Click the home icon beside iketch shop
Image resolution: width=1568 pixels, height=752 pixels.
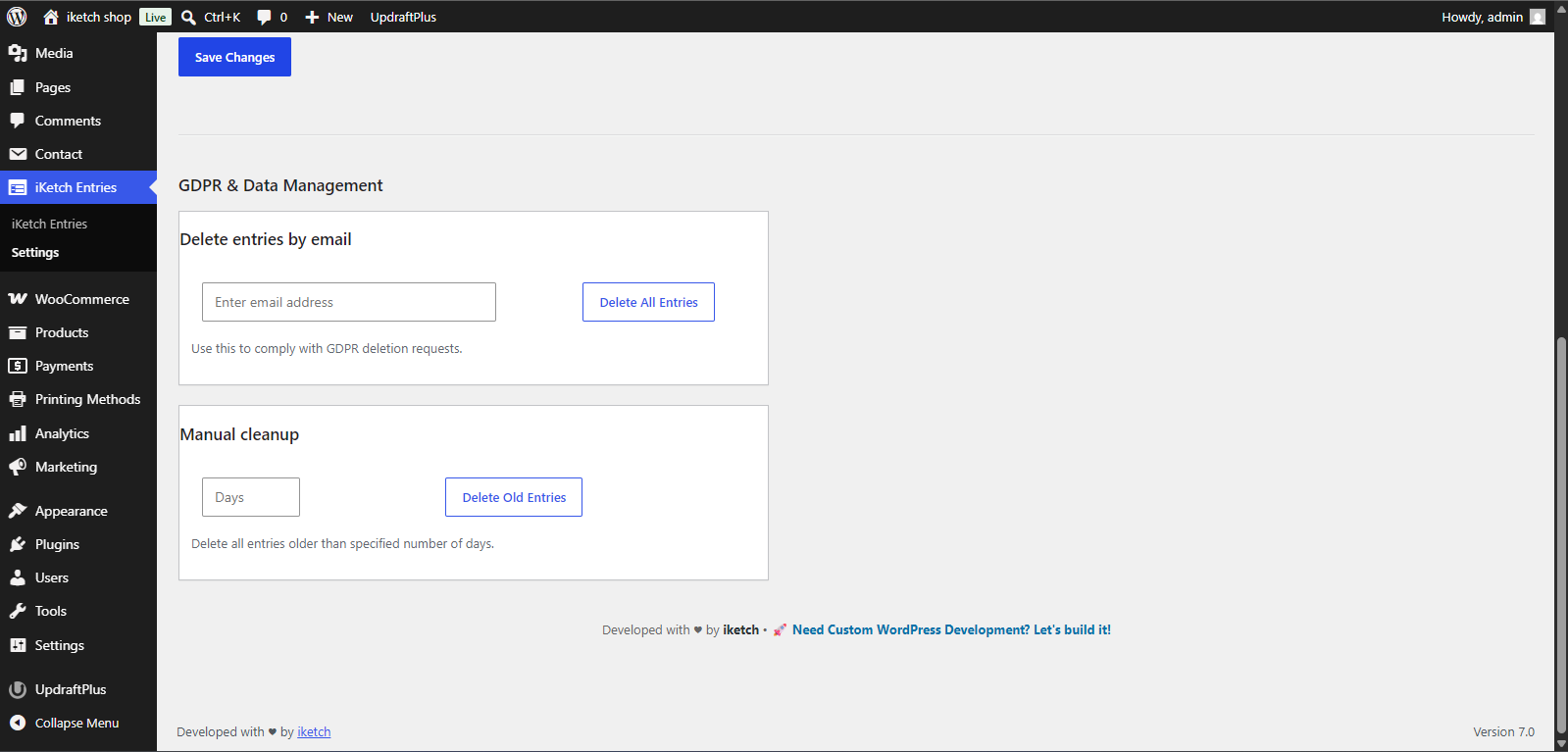(51, 17)
